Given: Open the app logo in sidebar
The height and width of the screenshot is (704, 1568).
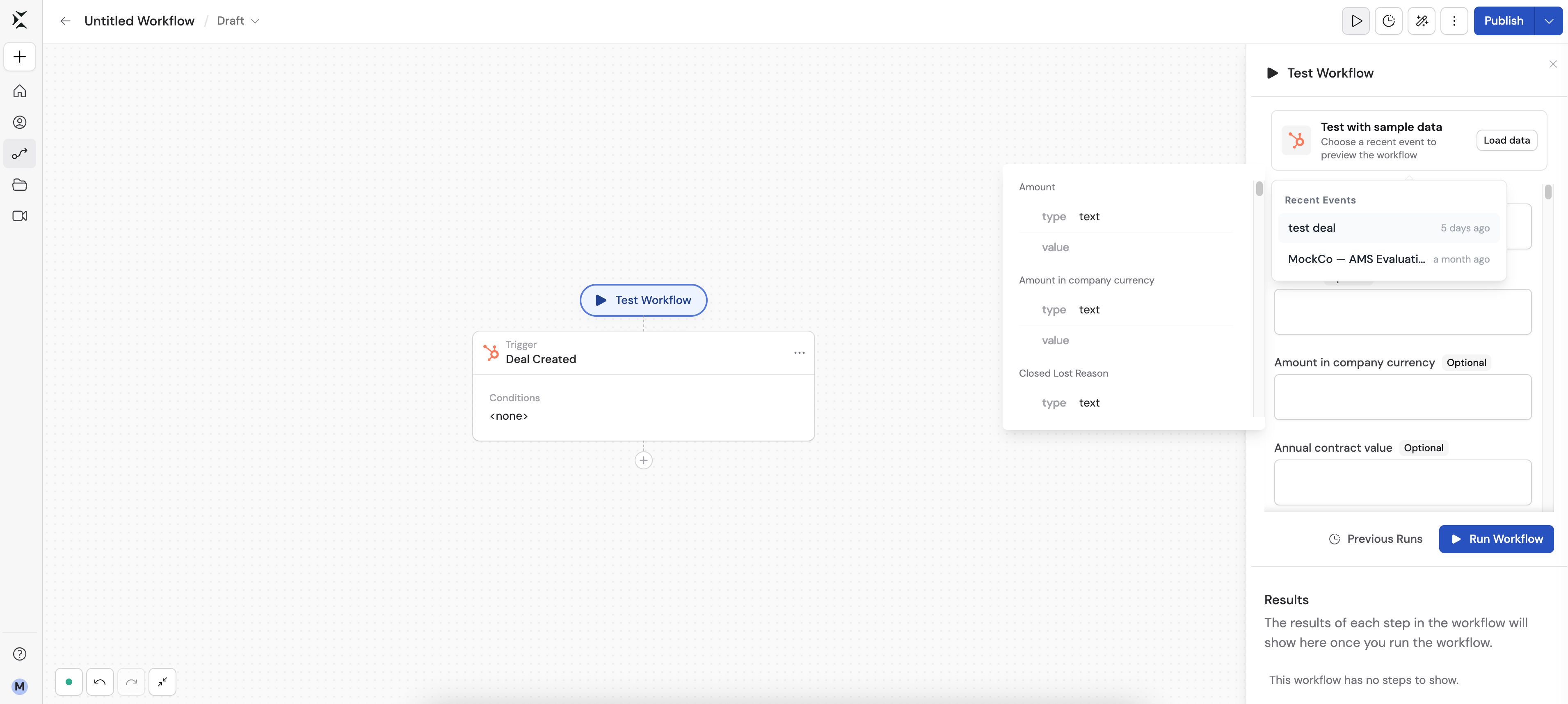Looking at the screenshot, I should pos(19,19).
